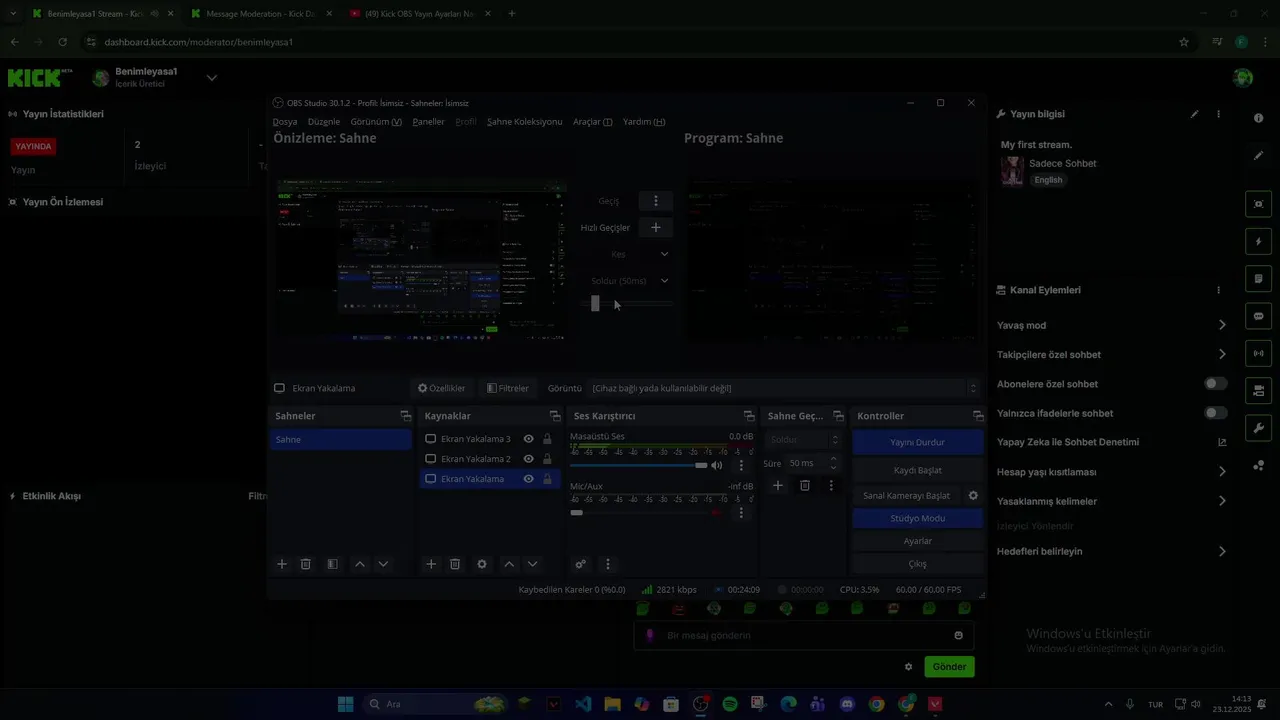Open scene filters icon in Sahneler panel

coord(332,564)
